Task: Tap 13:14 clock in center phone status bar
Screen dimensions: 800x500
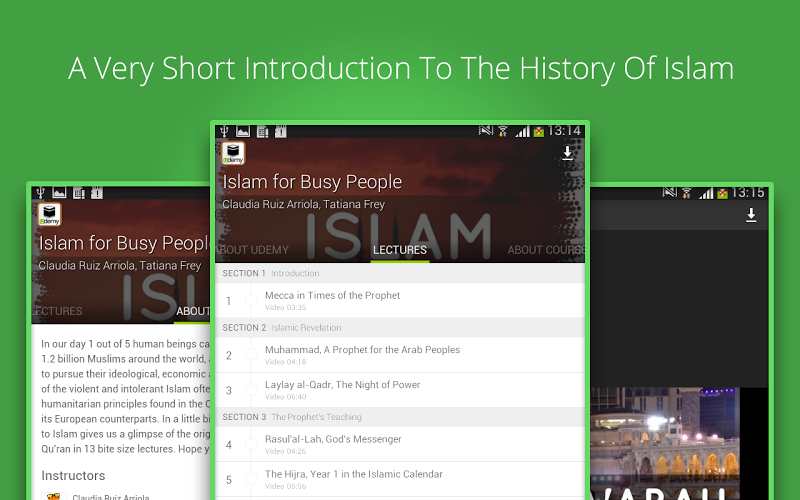Action: (564, 131)
